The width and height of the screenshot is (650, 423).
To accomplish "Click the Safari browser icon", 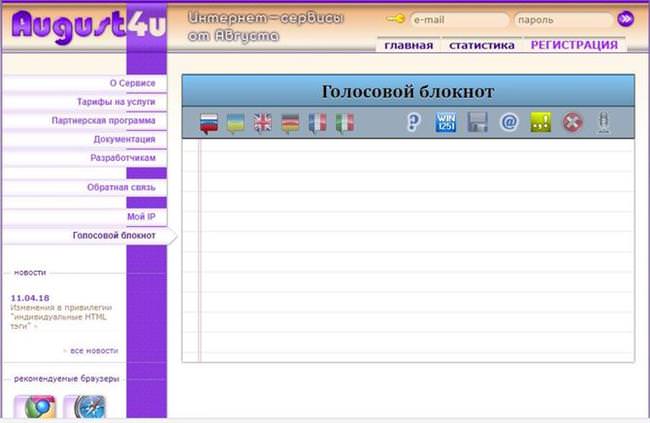I will click(86, 407).
